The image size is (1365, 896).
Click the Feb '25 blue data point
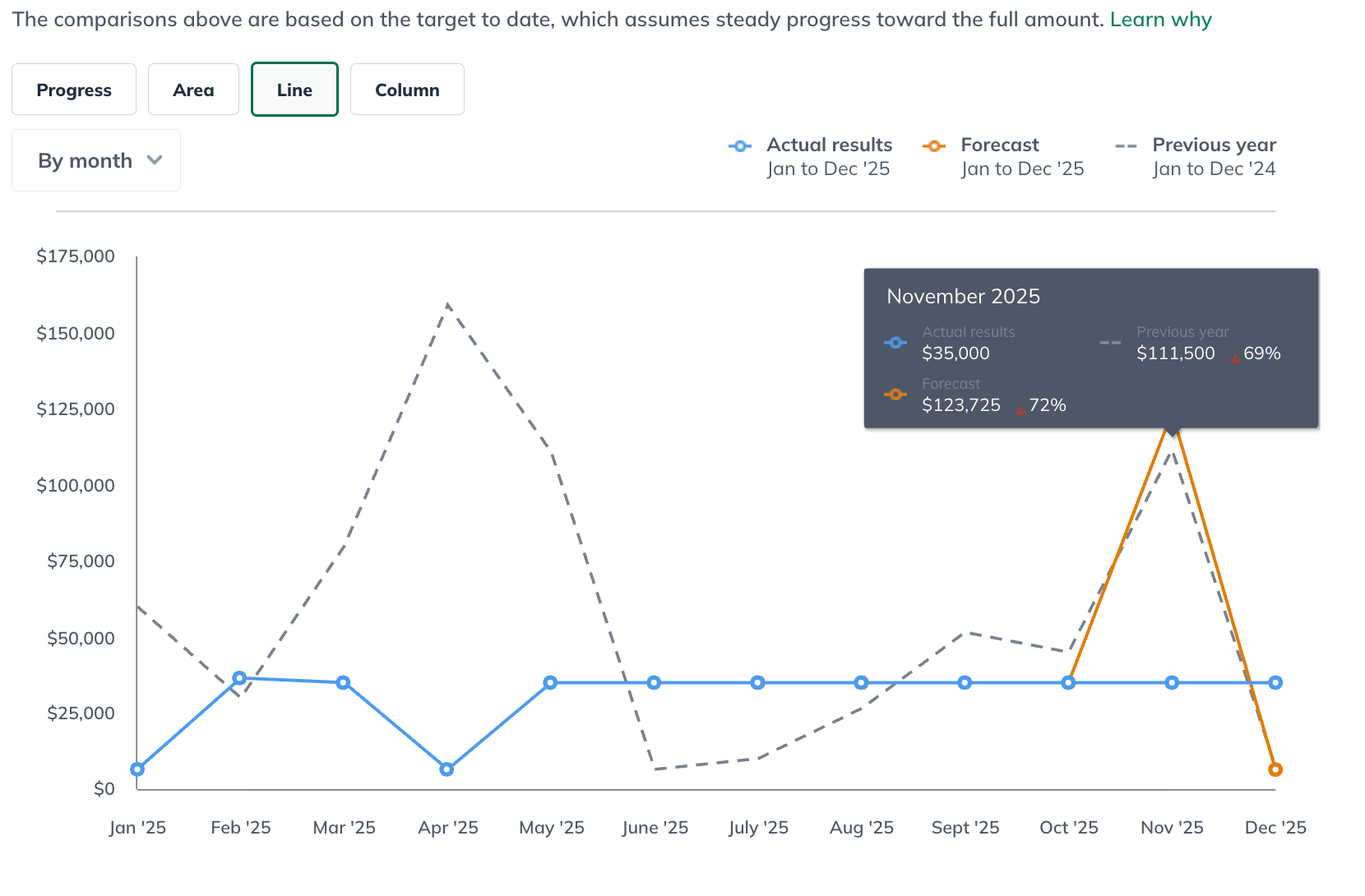pyautogui.click(x=239, y=678)
